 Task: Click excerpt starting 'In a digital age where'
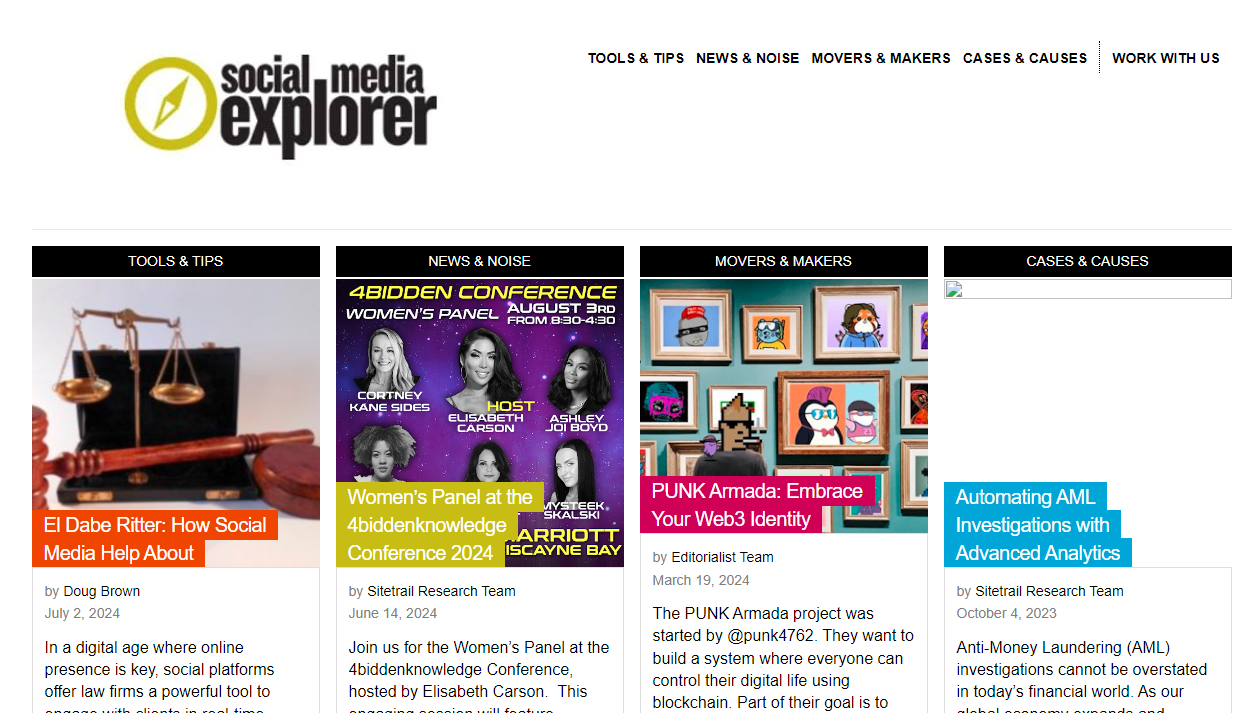pyautogui.click(x=160, y=676)
